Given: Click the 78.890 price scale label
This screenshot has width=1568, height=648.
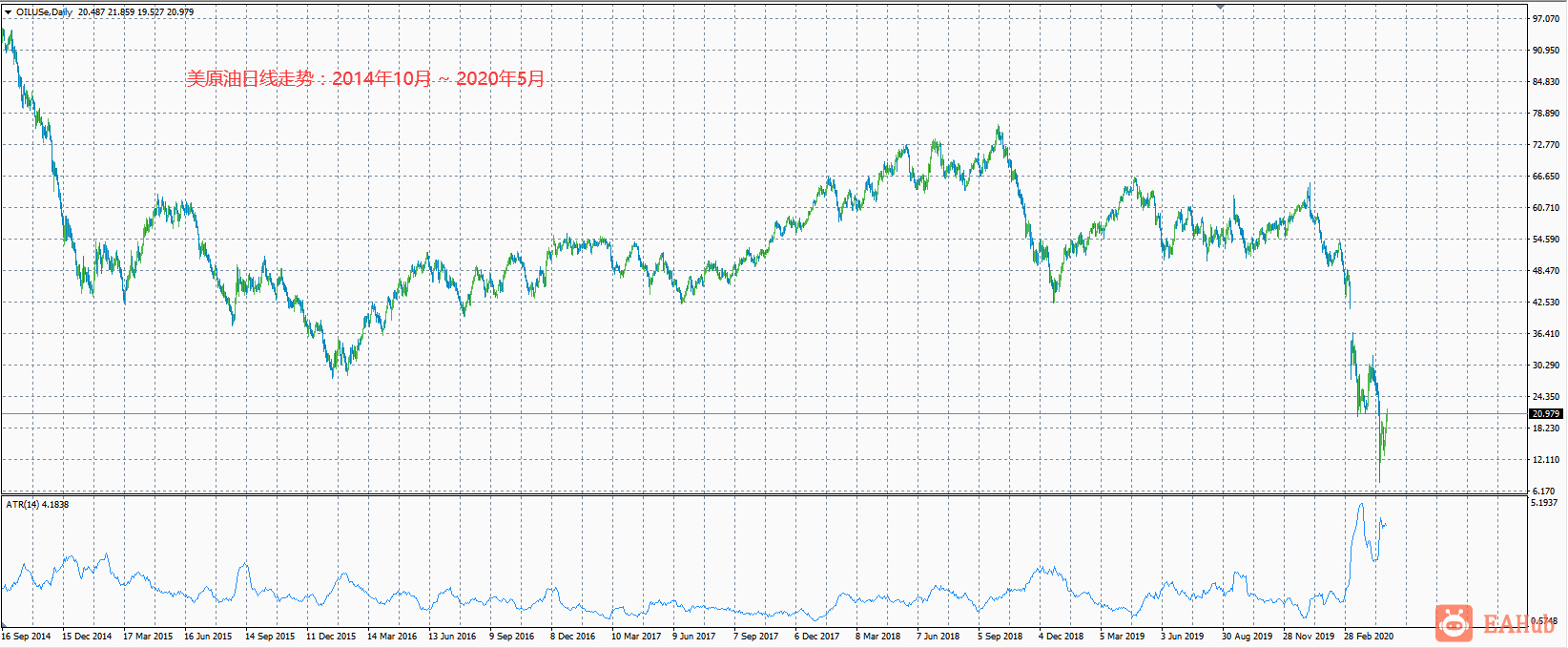Looking at the screenshot, I should [1545, 114].
